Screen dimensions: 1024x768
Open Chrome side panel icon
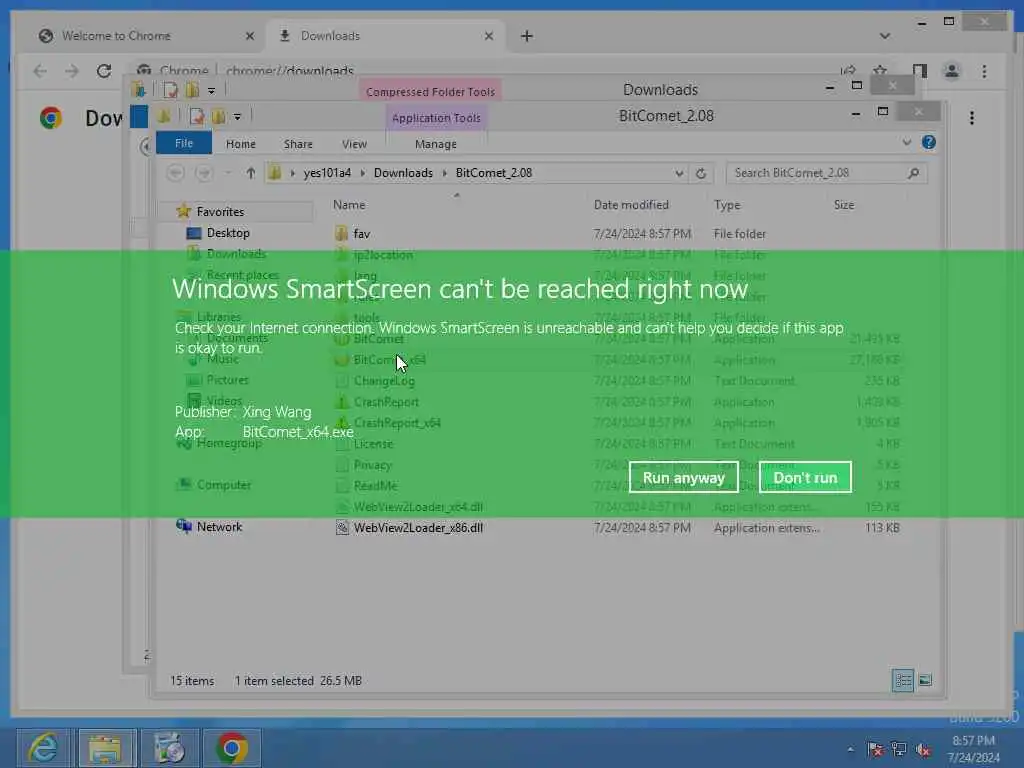(x=920, y=71)
